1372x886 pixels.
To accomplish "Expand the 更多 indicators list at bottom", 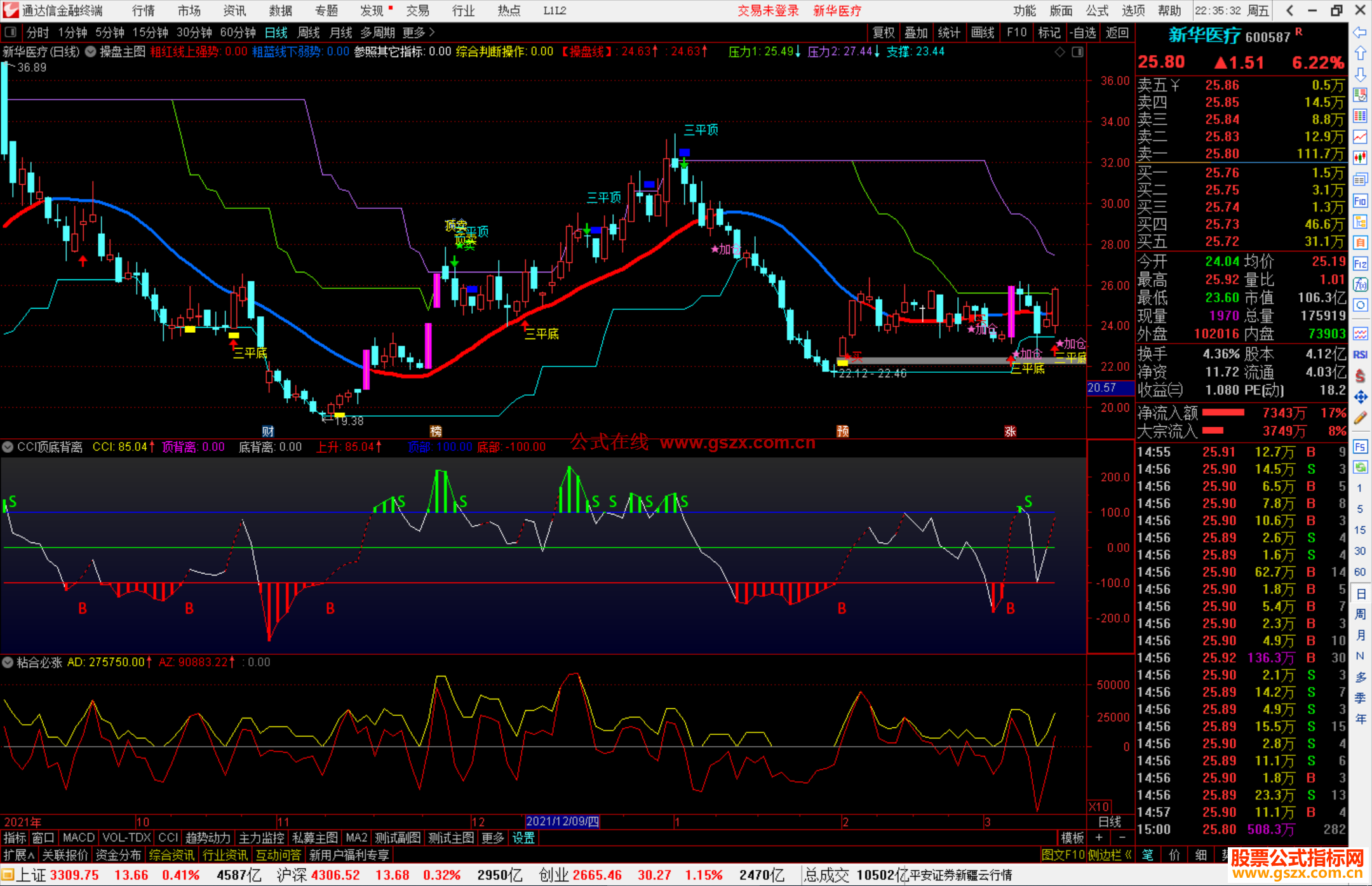I will tap(492, 838).
